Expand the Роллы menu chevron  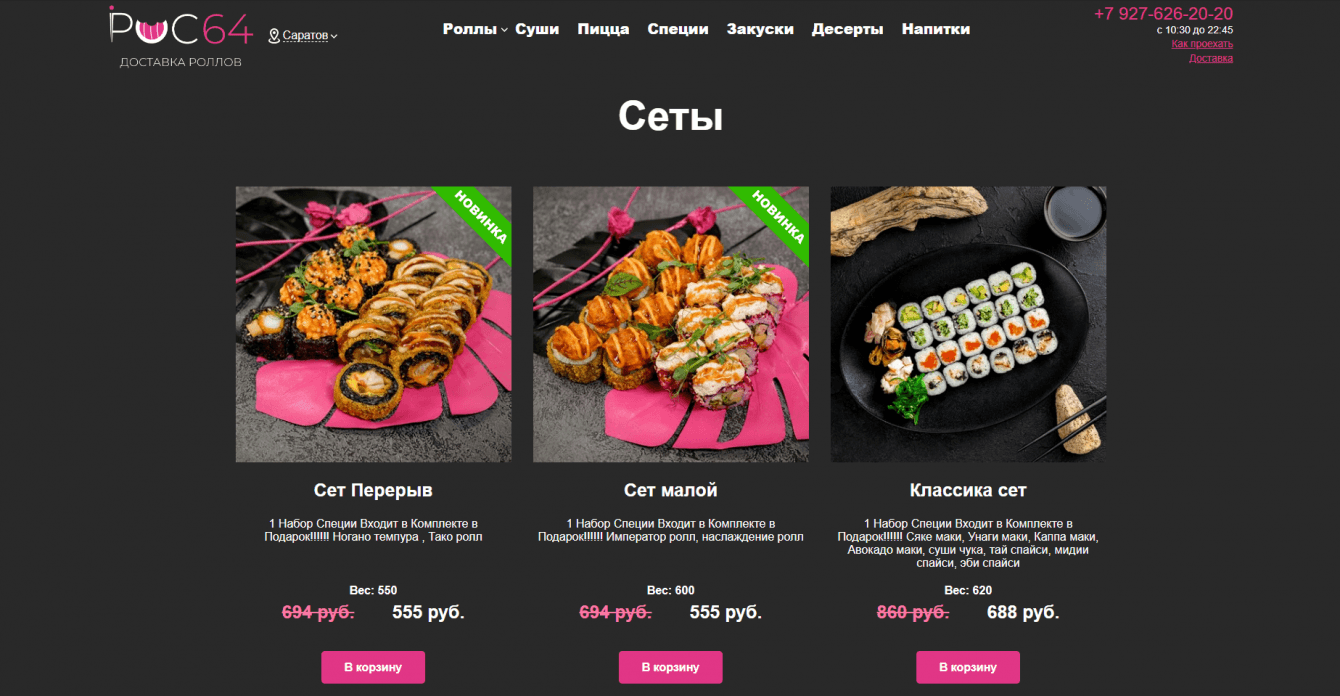coord(504,30)
